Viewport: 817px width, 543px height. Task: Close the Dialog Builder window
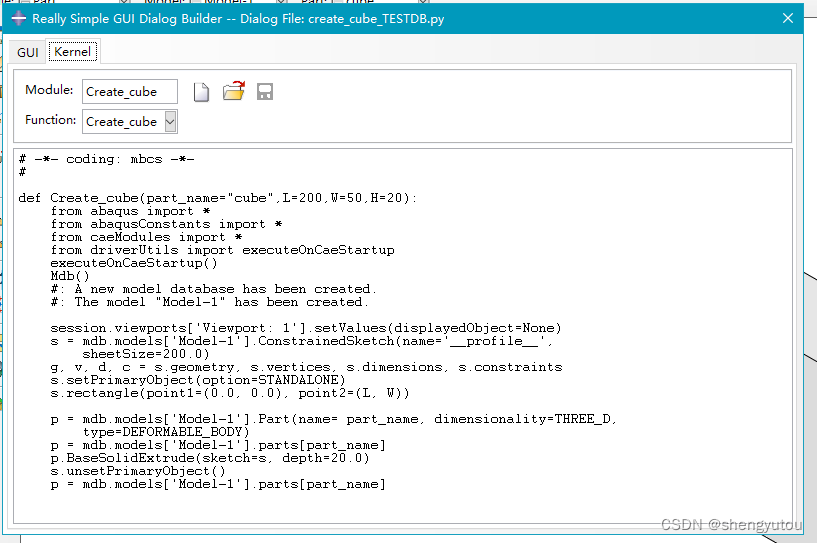click(788, 18)
